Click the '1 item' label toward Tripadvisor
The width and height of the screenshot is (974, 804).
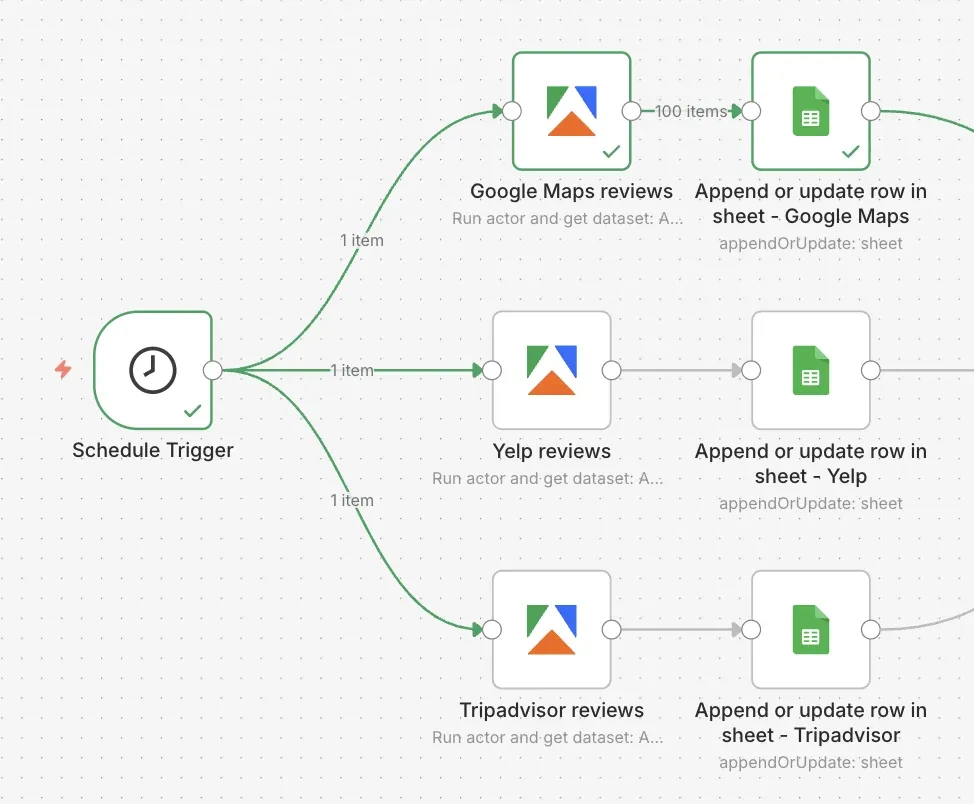352,500
